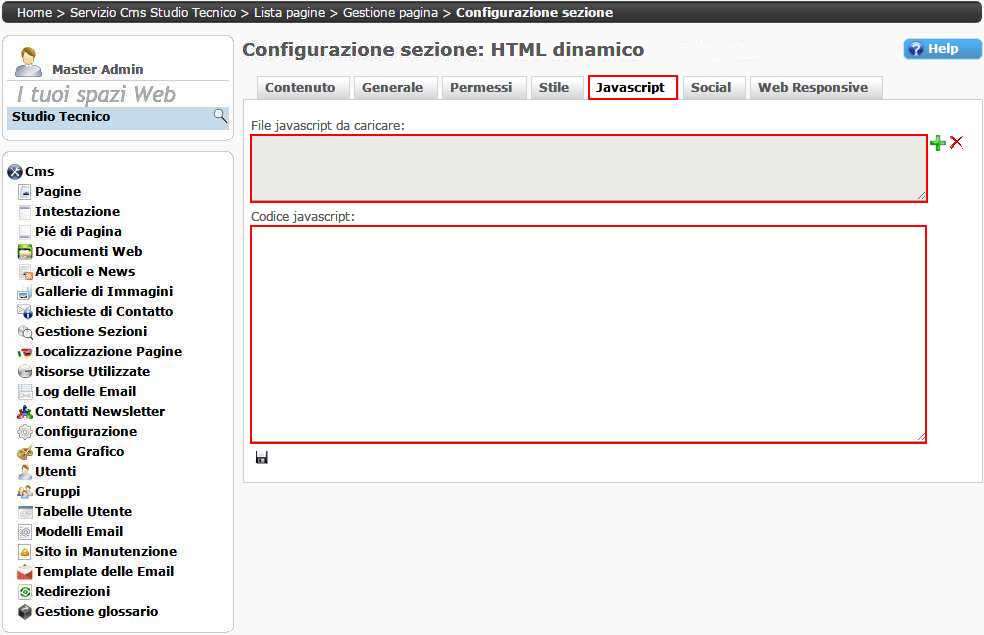984x635 pixels.
Task: Click the Contatti Newsletter people icon
Action: click(x=26, y=412)
